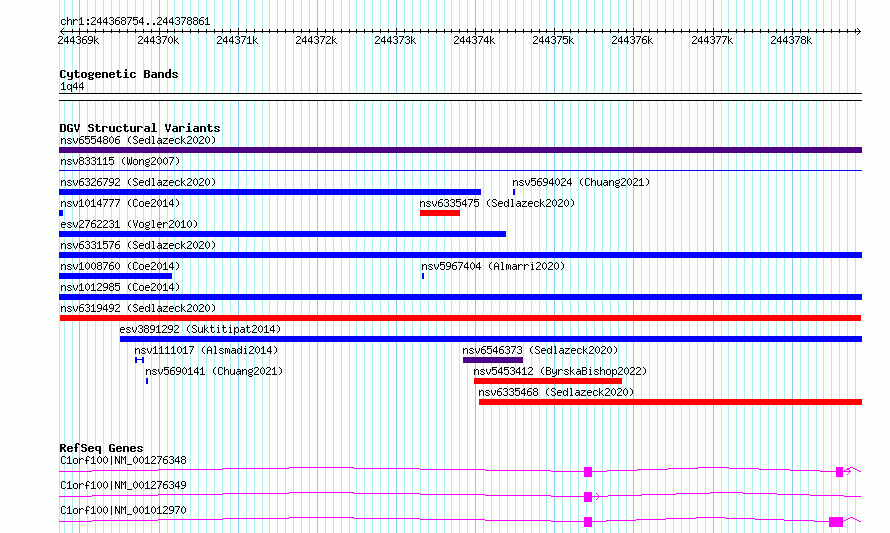Click the last exon box of NM_001276348

839,472
